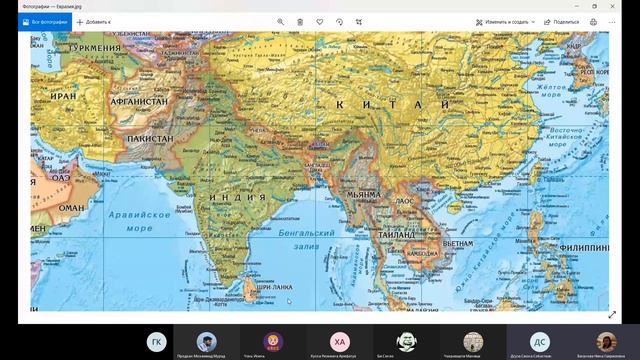Click the ТАИЛАНД label on the map
Viewport: 640px width, 360px height.
click(396, 235)
